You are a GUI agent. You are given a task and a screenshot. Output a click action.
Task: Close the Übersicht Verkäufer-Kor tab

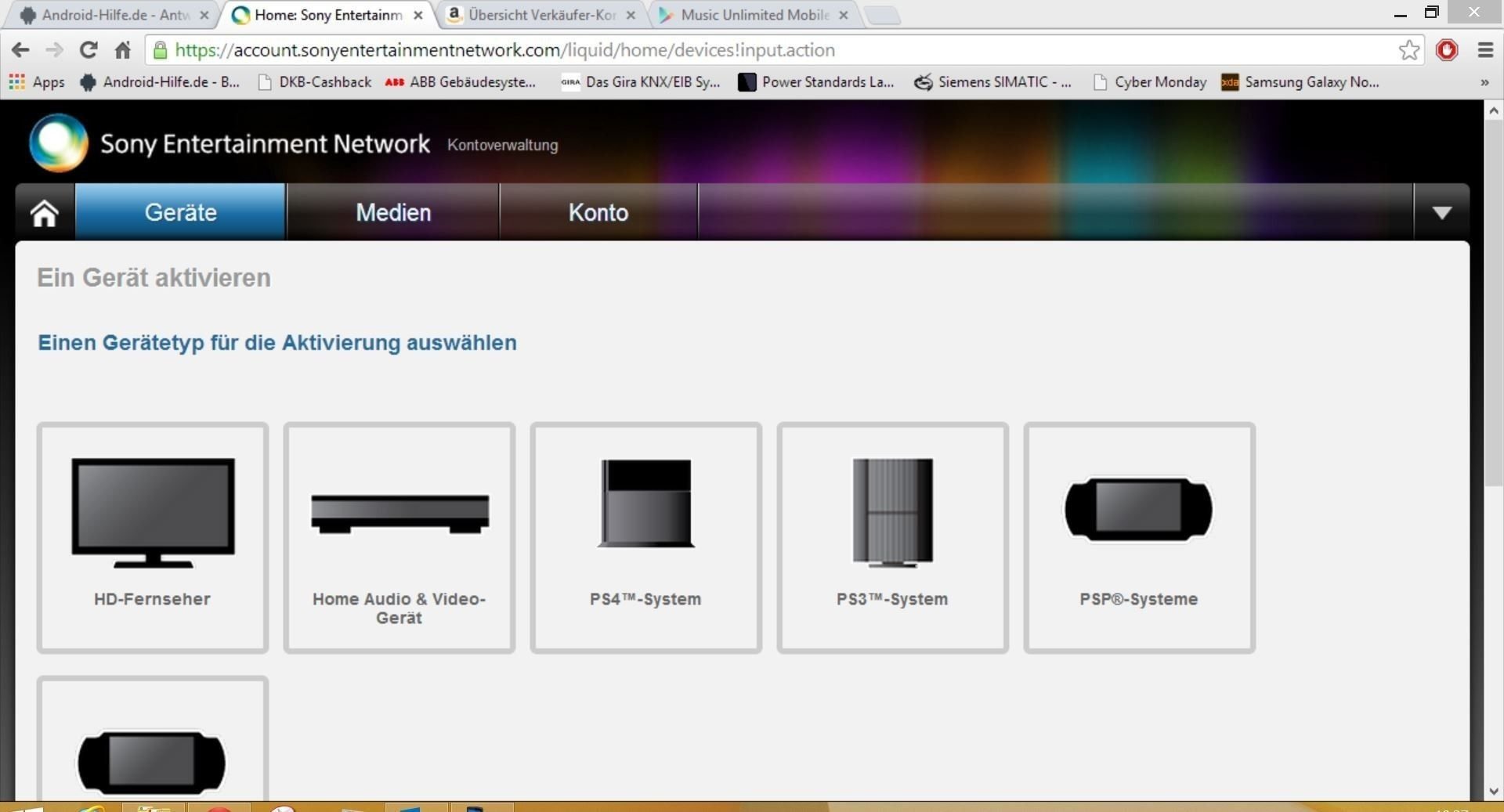[631, 15]
